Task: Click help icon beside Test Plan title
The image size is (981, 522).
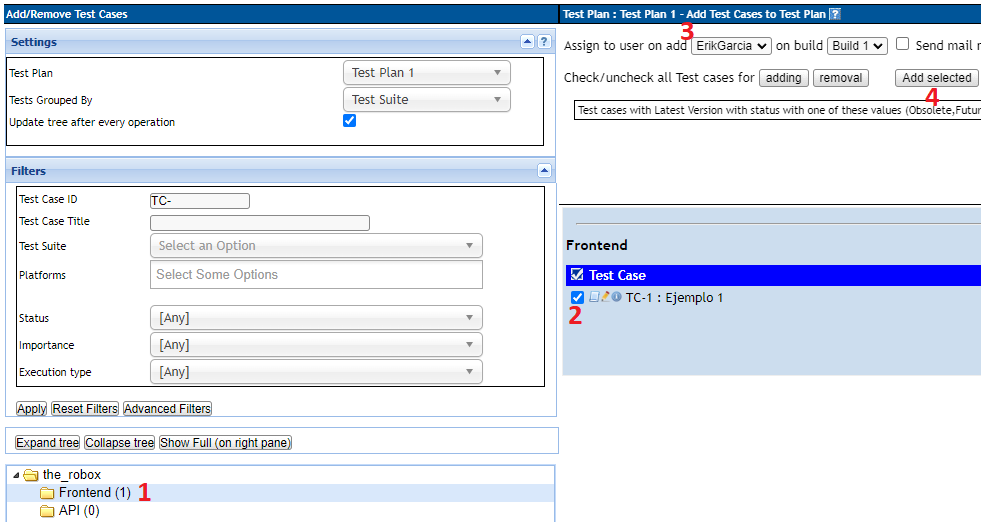Action: pos(835,14)
